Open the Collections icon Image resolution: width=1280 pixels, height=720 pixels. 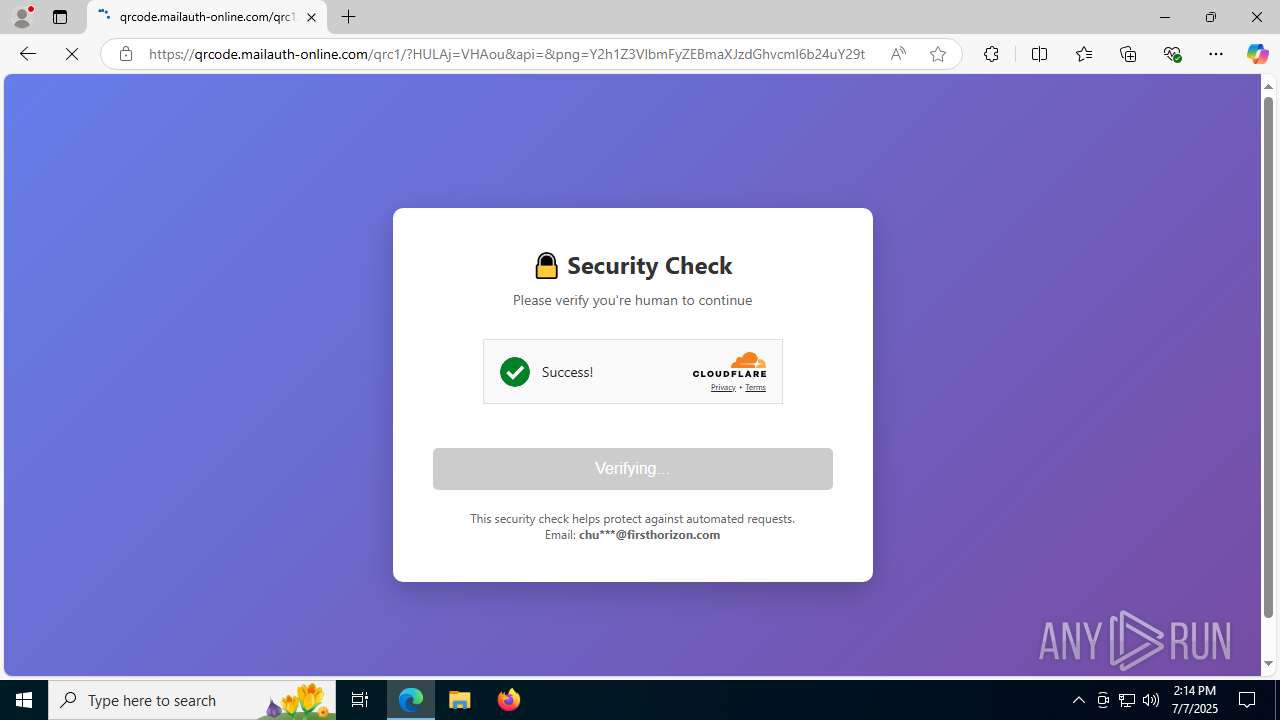click(1128, 54)
